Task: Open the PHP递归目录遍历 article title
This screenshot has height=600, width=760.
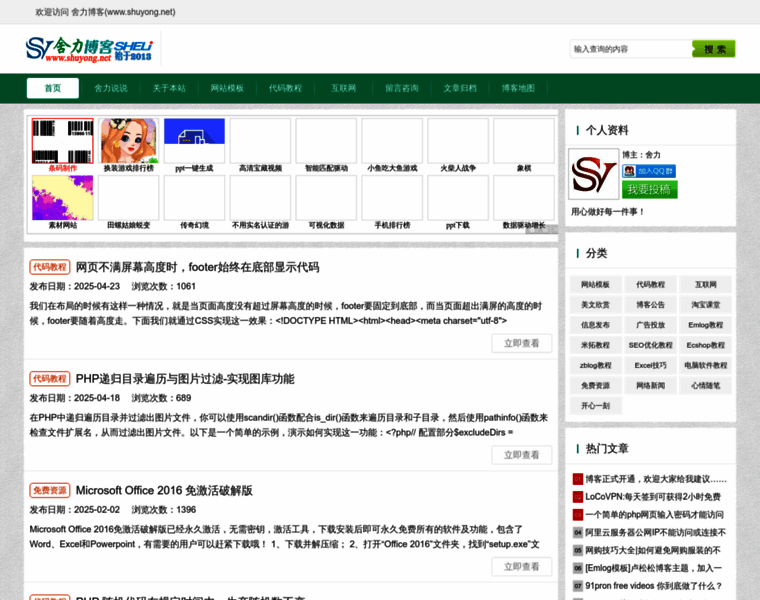Action: (x=185, y=379)
